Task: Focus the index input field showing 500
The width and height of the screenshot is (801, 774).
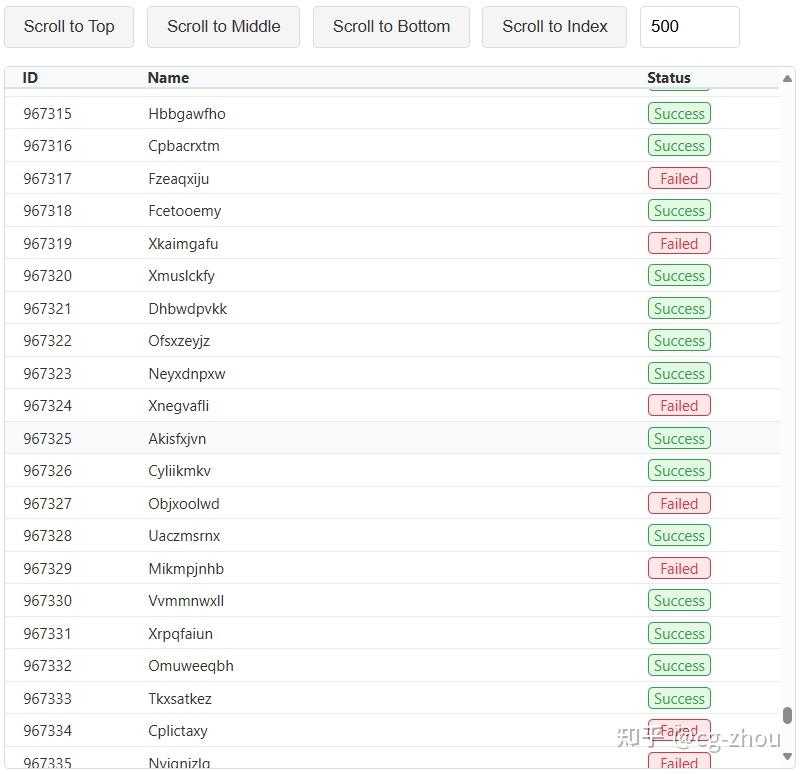Action: coord(689,27)
